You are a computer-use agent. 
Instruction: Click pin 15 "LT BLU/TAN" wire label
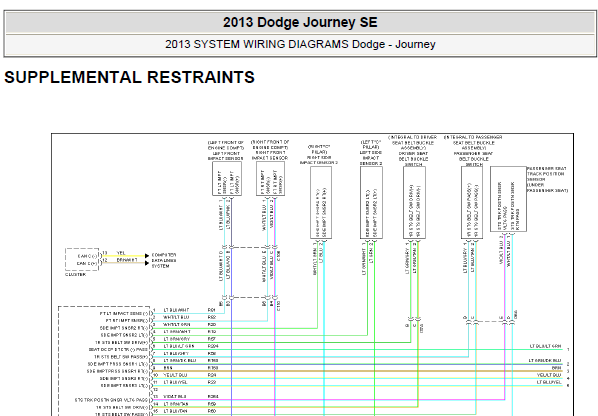click(x=176, y=411)
